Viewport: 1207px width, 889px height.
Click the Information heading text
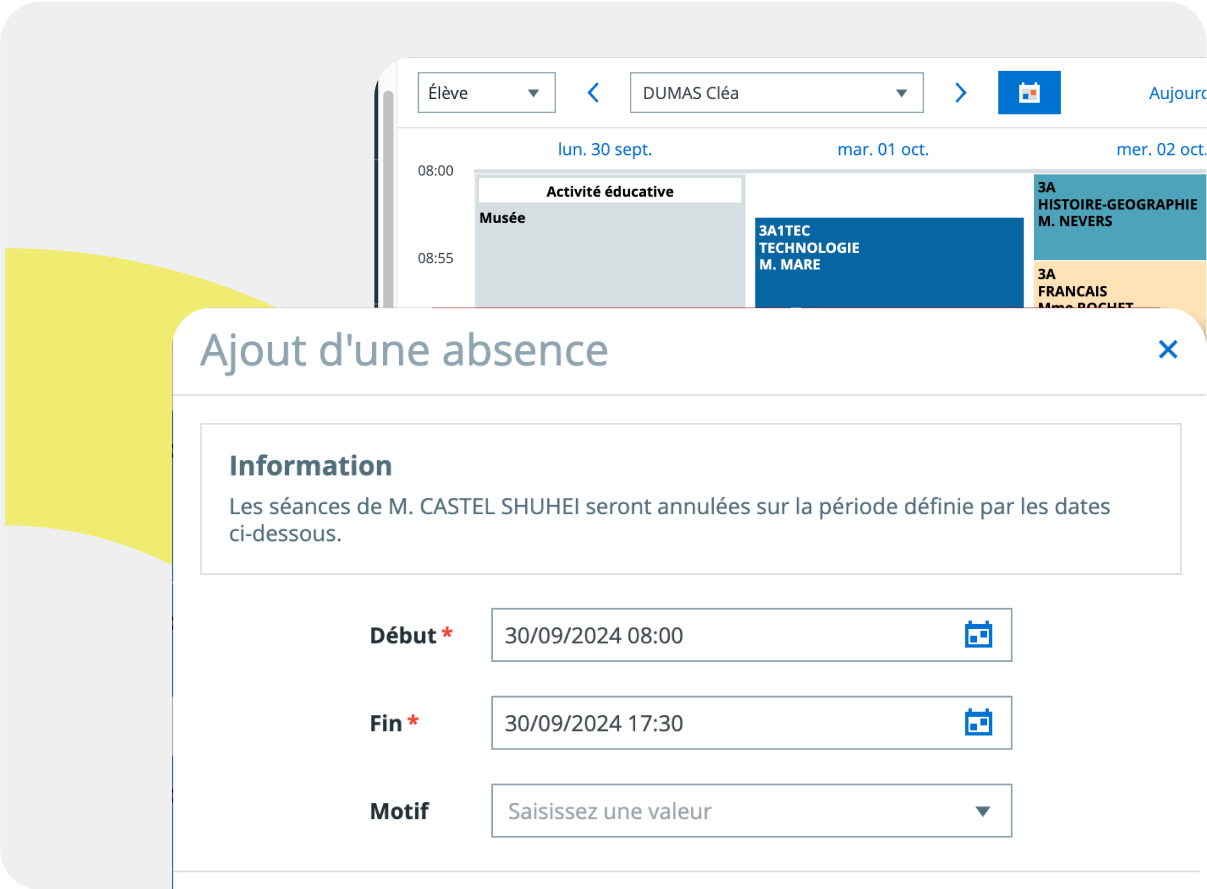coord(310,466)
